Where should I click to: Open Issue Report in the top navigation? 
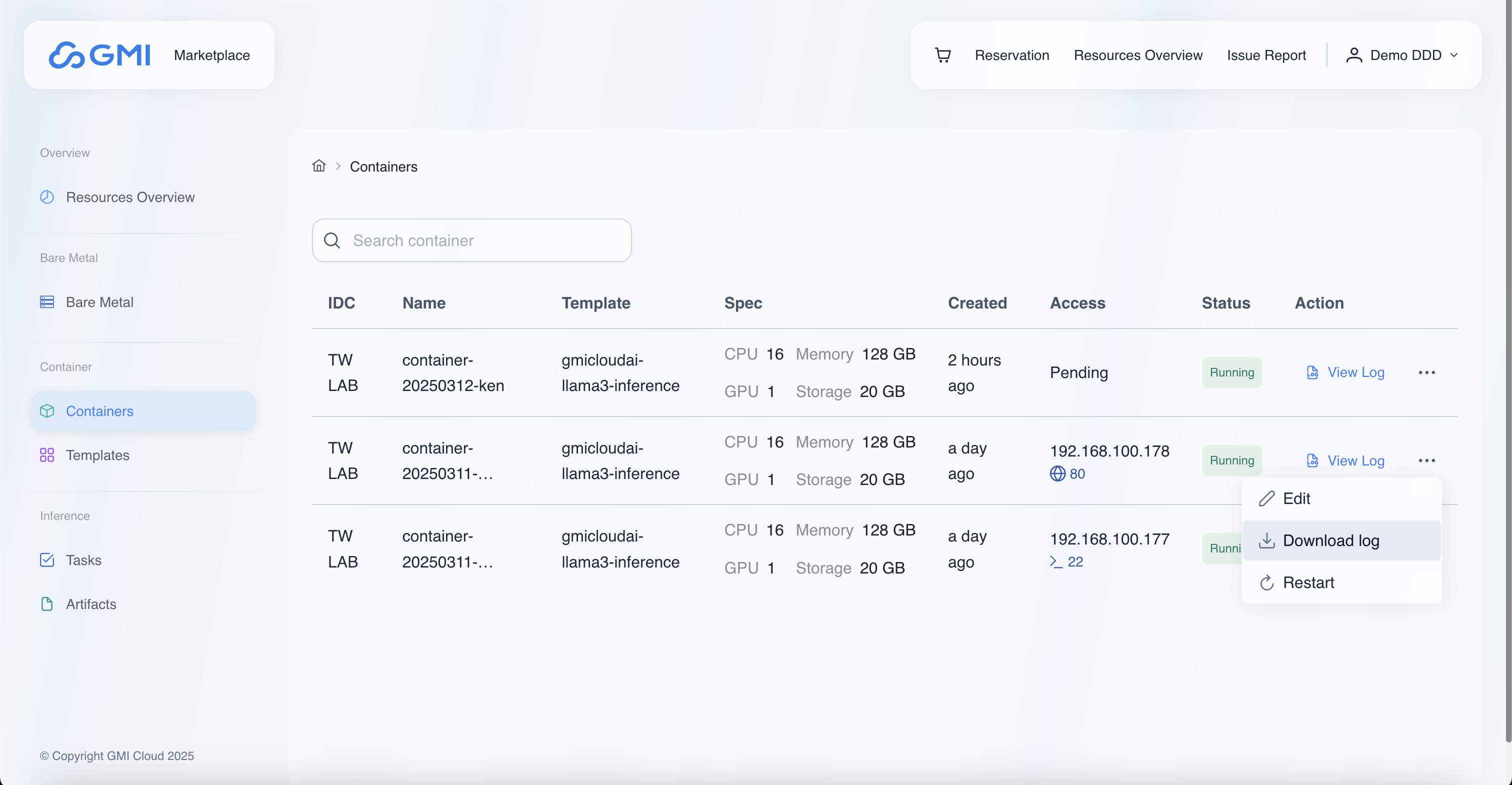(1266, 55)
